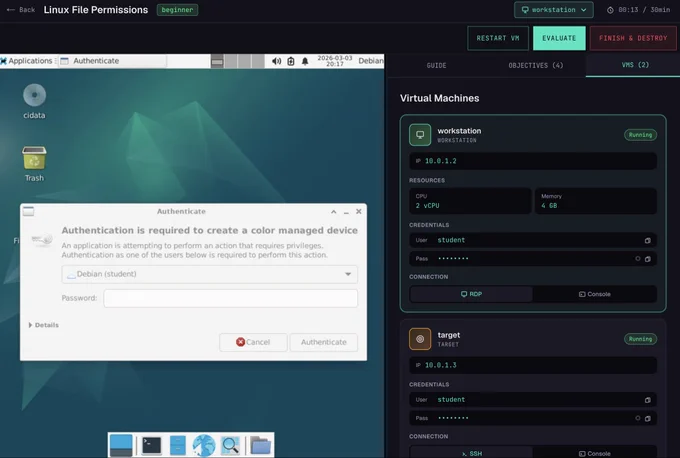
Task: Copy the workstation username student
Action: 647,240
